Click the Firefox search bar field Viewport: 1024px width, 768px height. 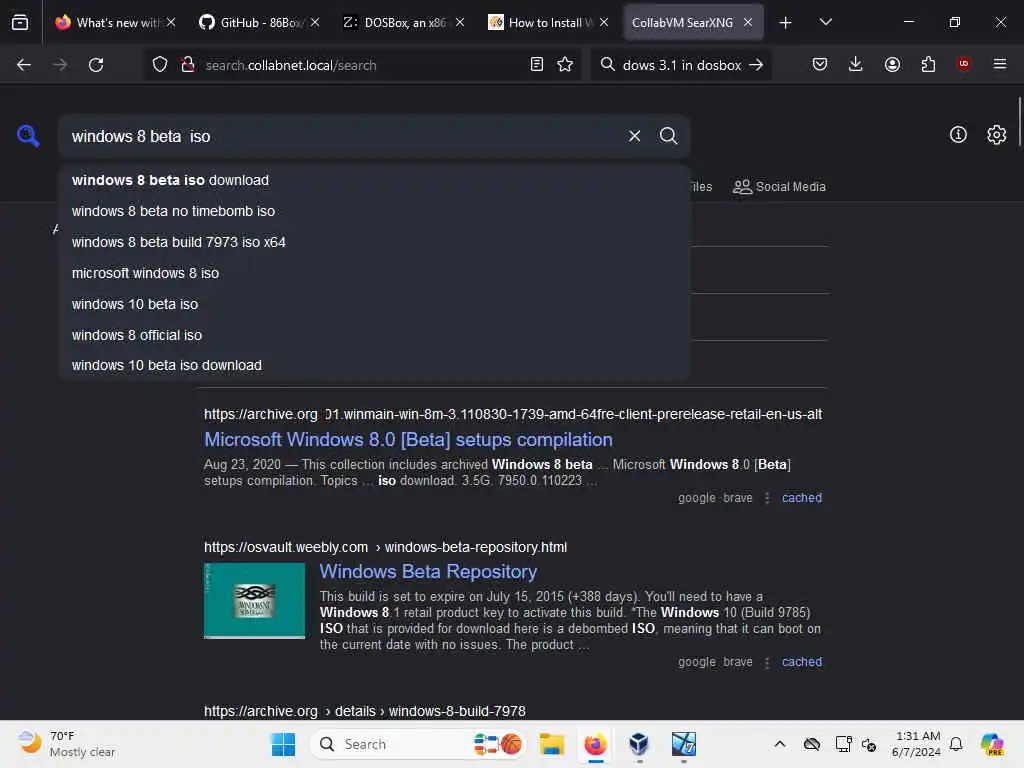(681, 65)
